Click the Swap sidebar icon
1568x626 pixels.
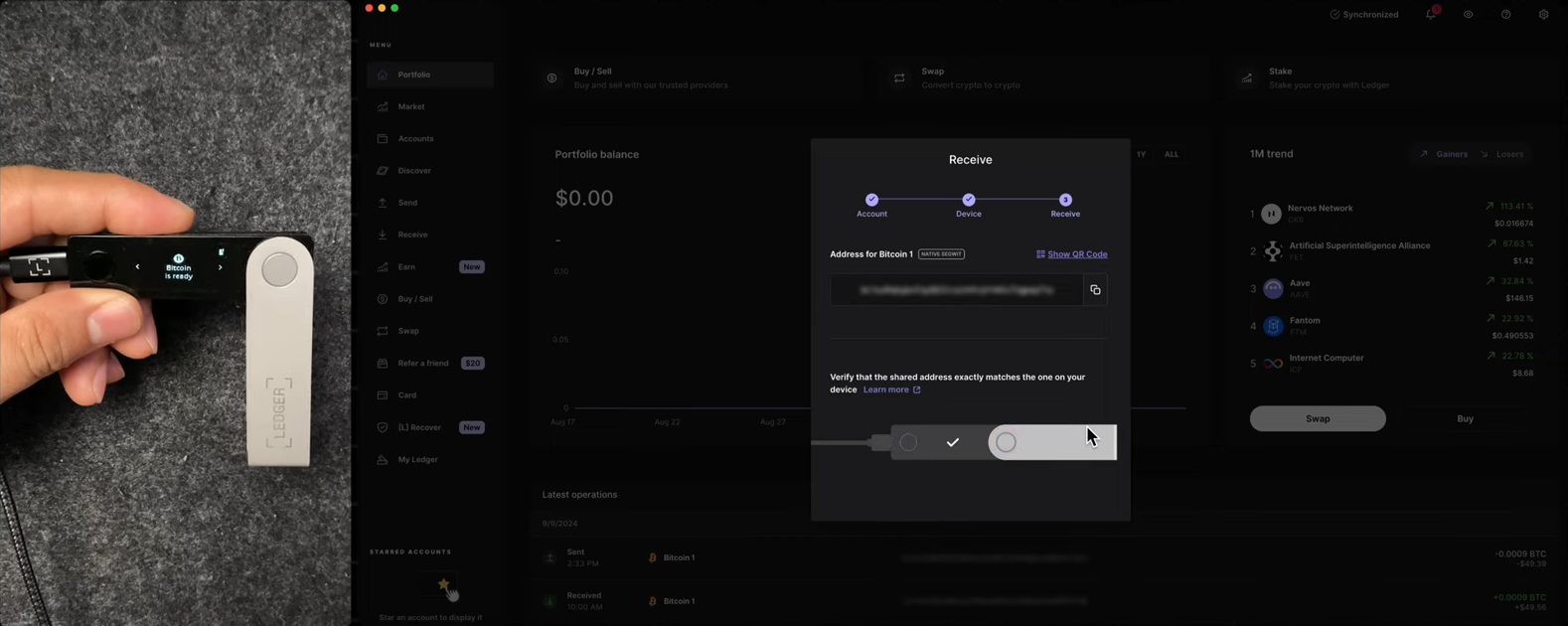pos(383,331)
